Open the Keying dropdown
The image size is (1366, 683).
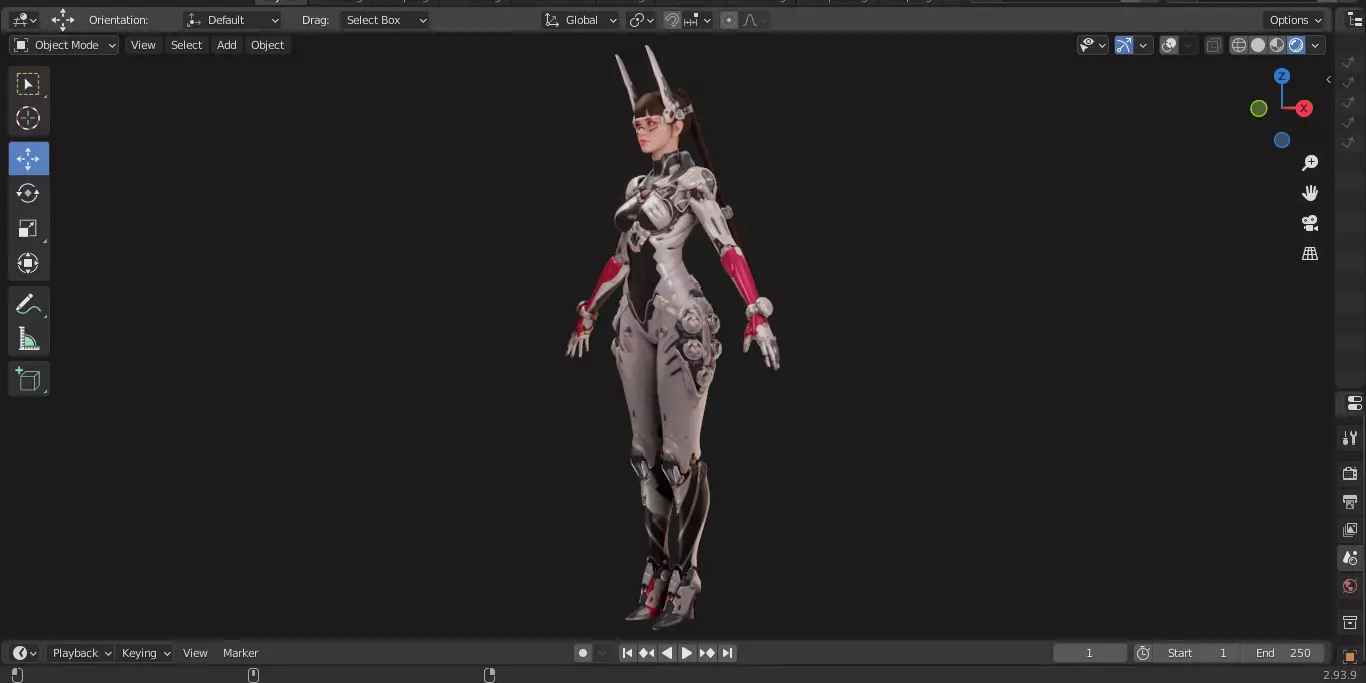[x=144, y=653]
